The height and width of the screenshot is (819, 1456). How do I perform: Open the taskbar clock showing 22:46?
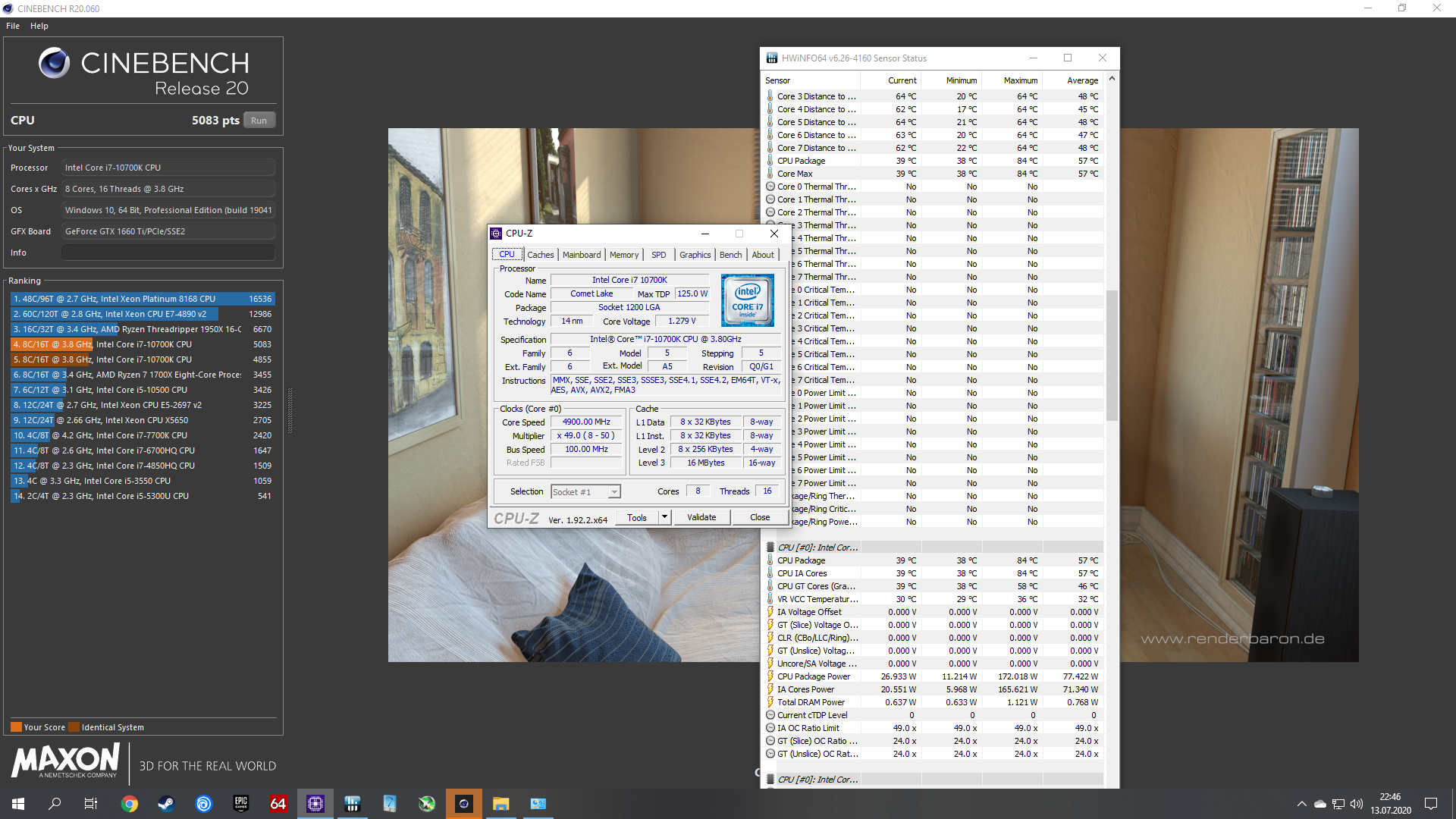(1390, 804)
